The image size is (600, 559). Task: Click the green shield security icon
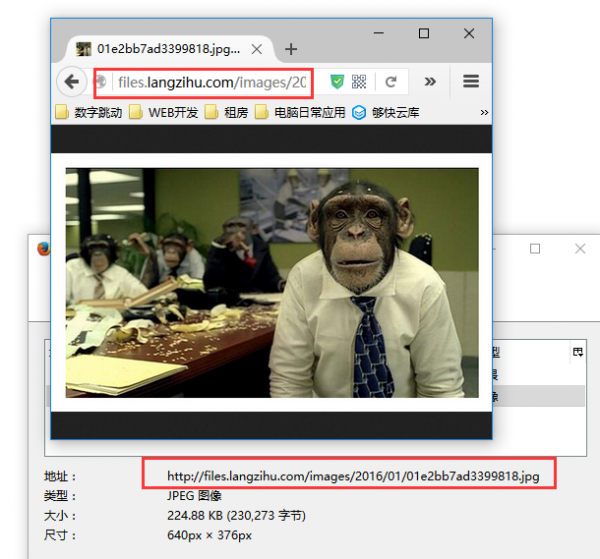337,81
